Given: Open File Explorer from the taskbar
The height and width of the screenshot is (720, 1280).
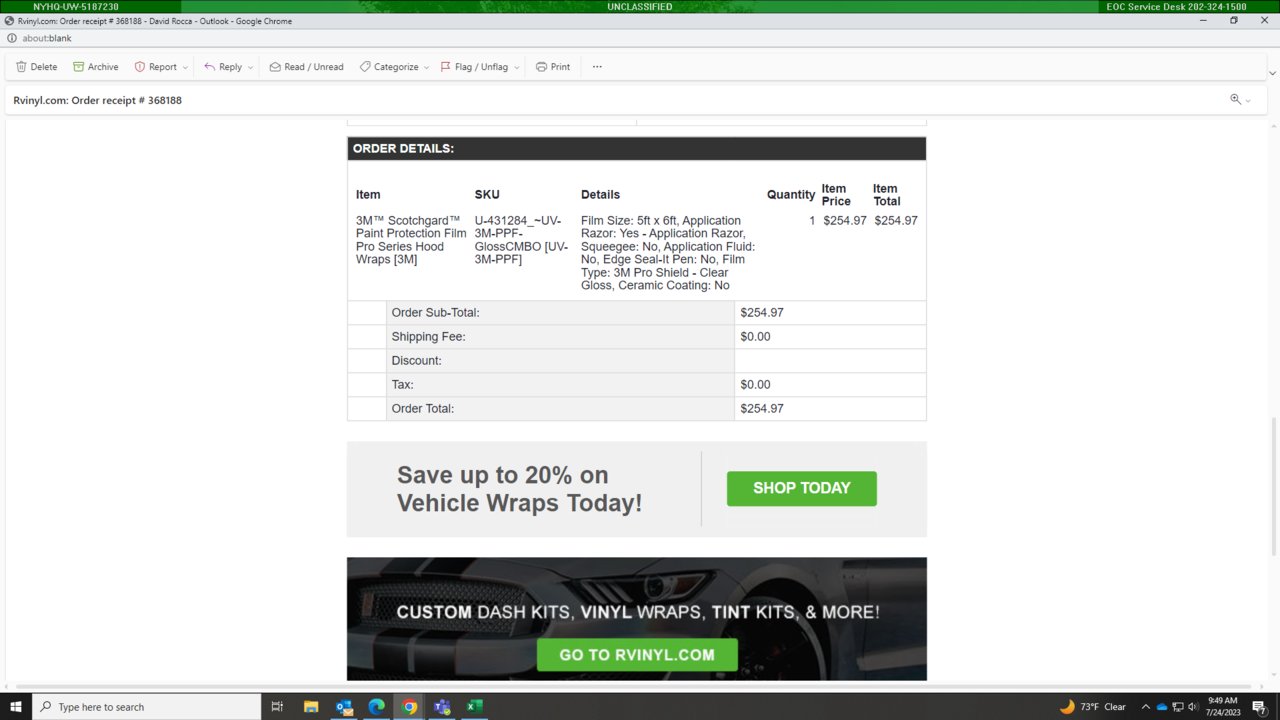Looking at the screenshot, I should pyautogui.click(x=311, y=707).
